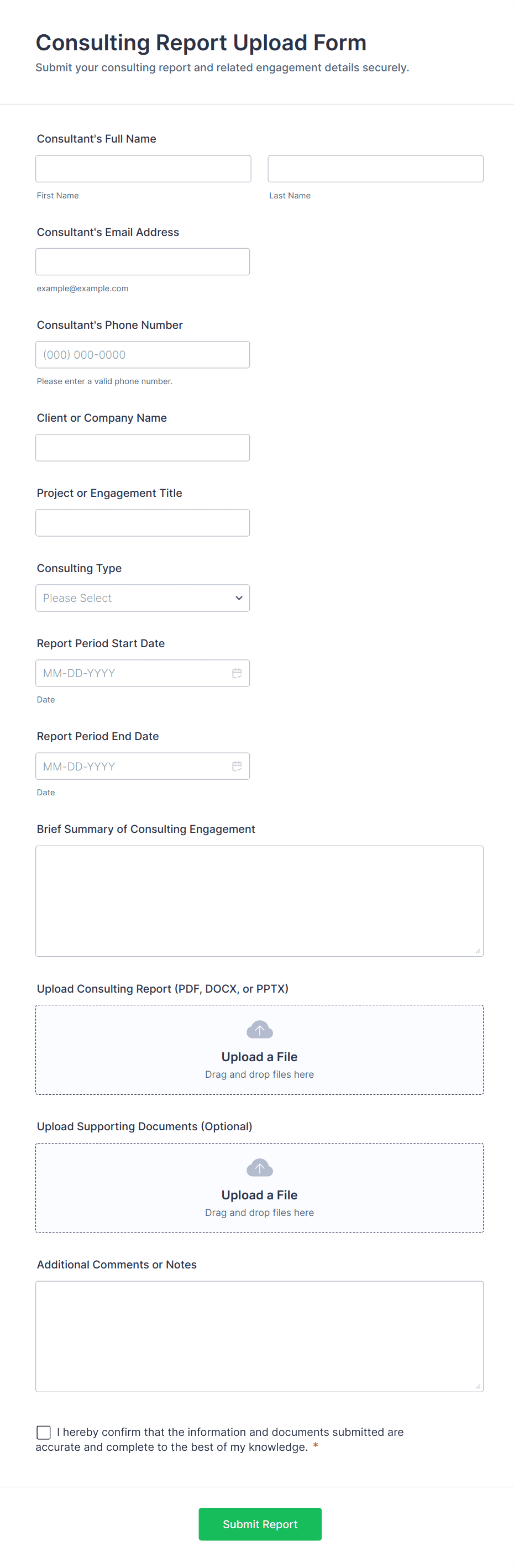
Task: Select the Client or Company Name field
Action: tap(143, 448)
